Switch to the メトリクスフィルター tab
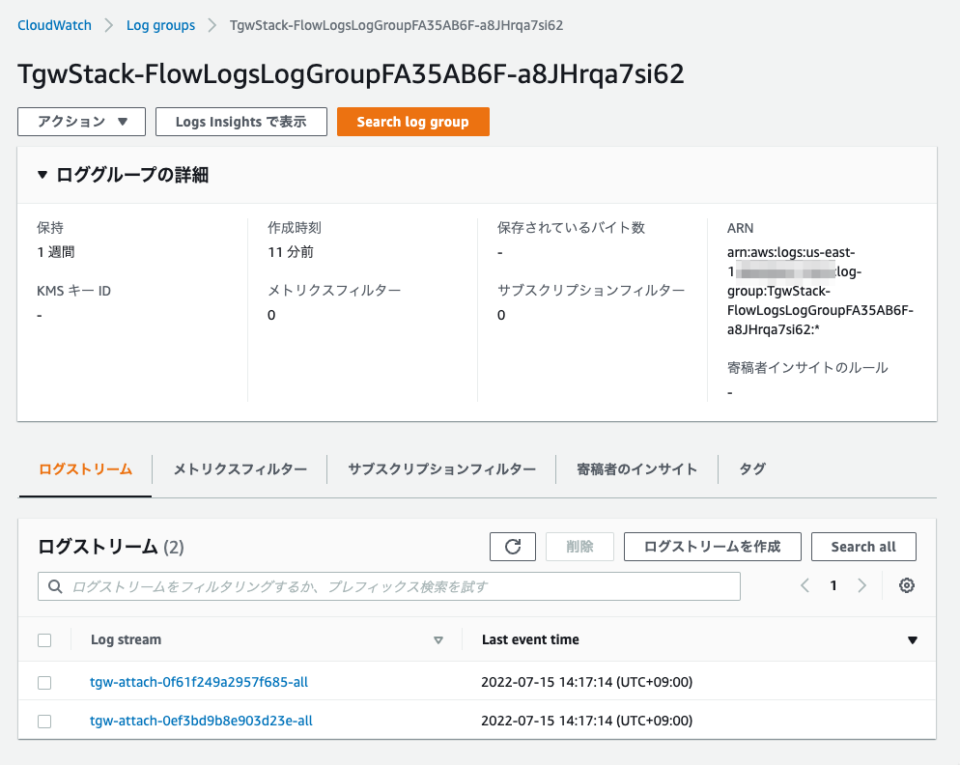 pos(239,467)
